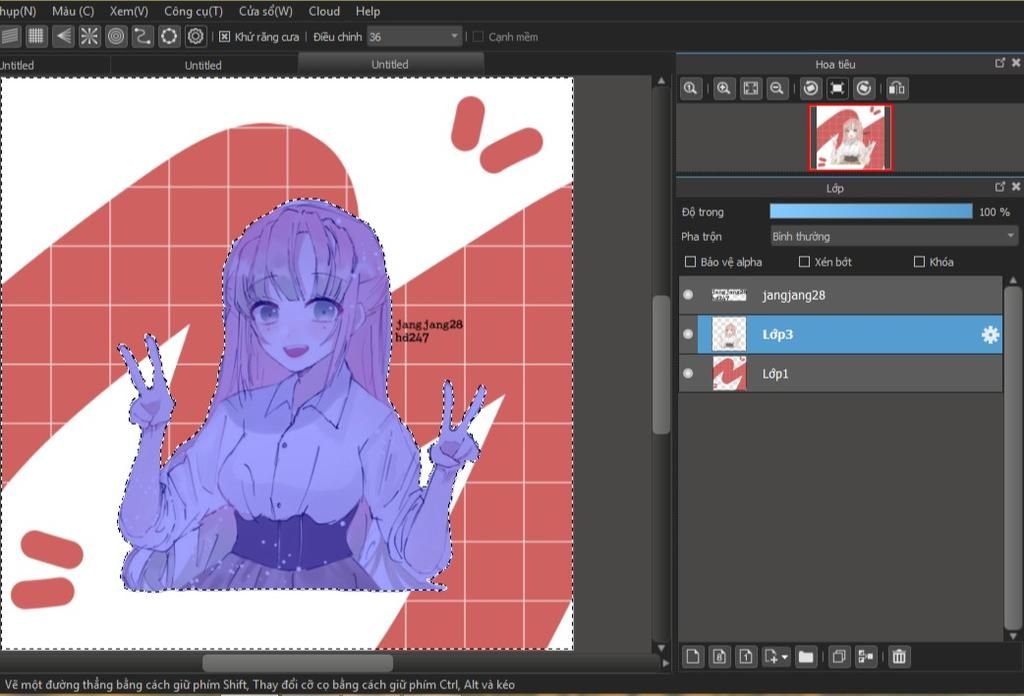Viewport: 1024px width, 696px height.
Task: Rotate canvas right in Hoa tiêu
Action: [x=864, y=88]
